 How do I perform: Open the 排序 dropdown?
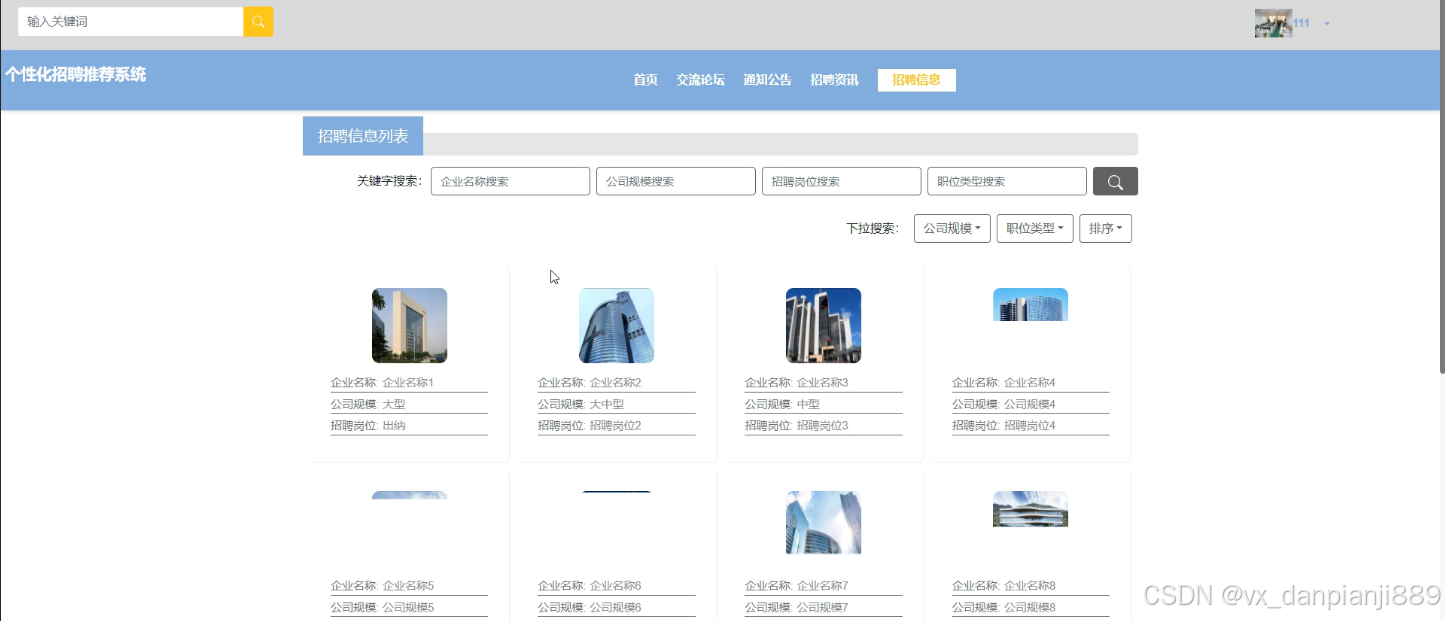[x=1105, y=228]
